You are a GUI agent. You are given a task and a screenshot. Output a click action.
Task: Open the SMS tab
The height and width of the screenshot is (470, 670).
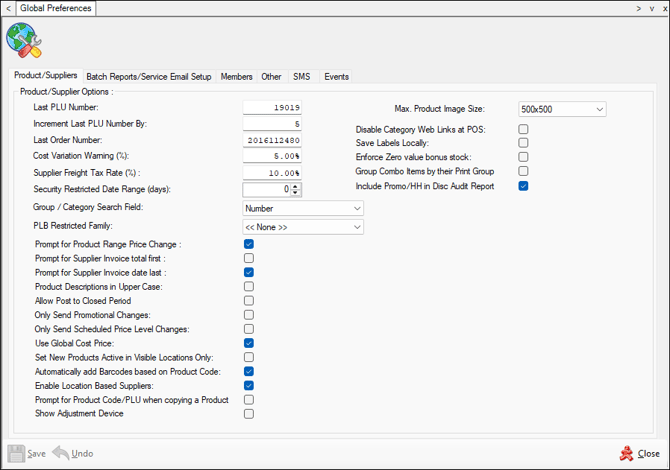[x=302, y=77]
